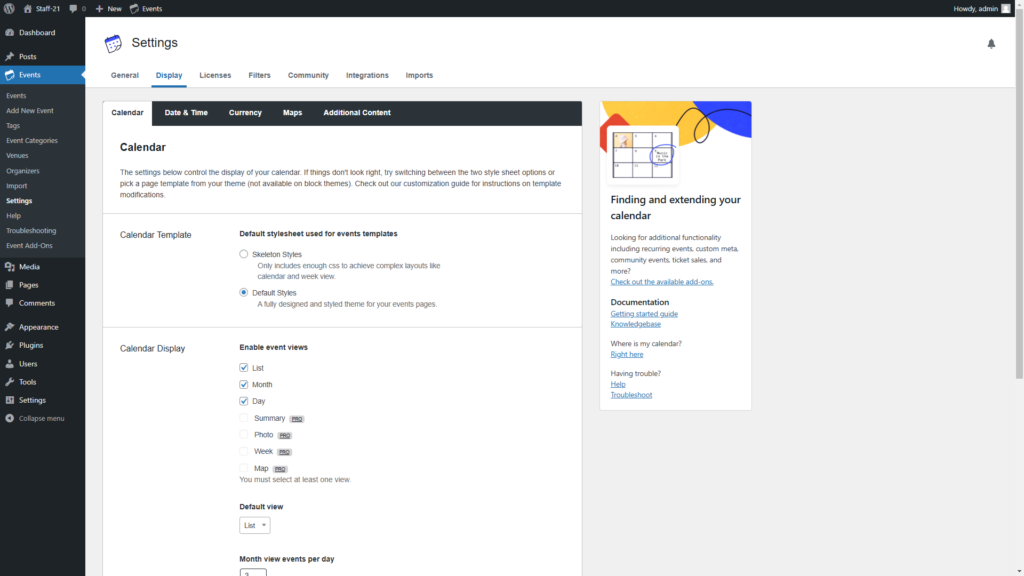Collapse the admin sidebar menu
Screen dimensions: 1024x576
tap(40, 418)
